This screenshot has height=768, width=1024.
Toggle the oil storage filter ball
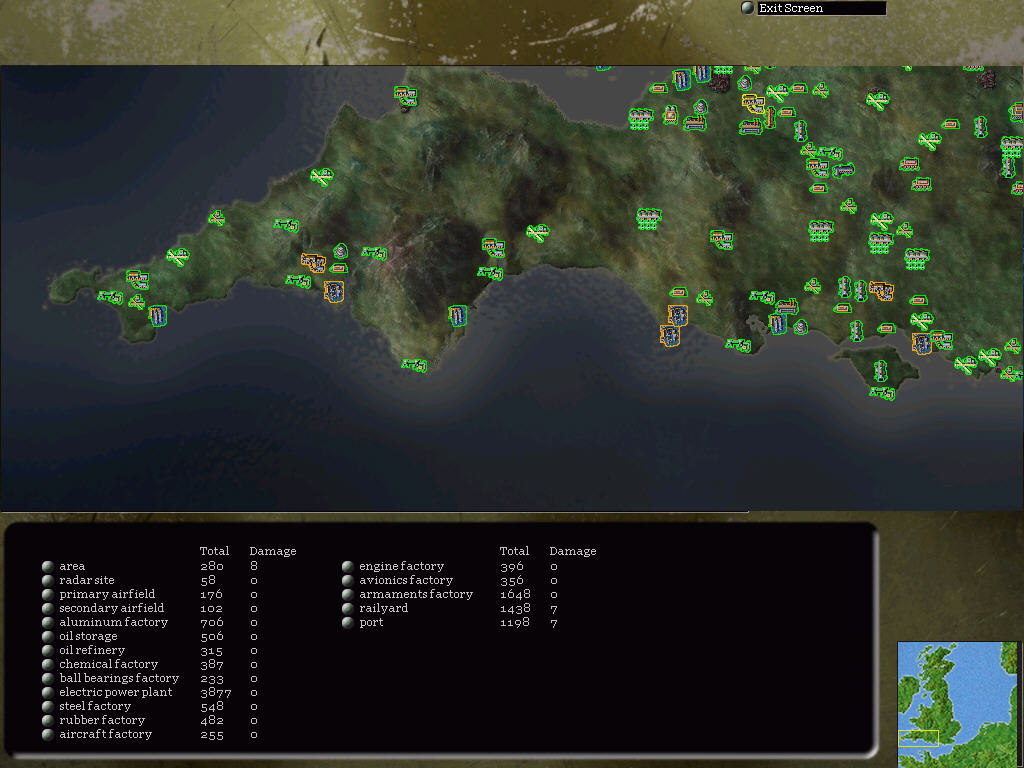point(48,636)
